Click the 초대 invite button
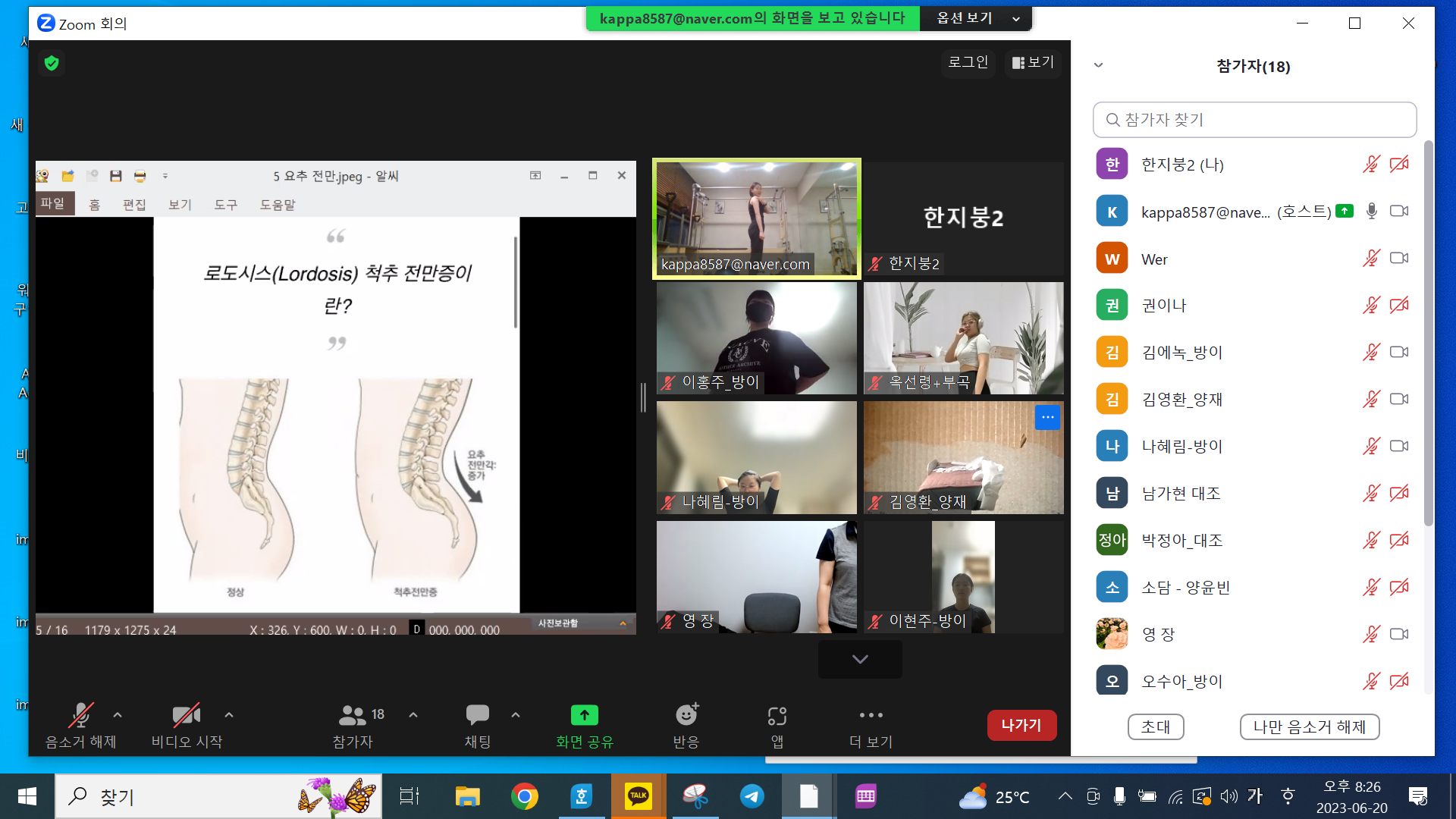The width and height of the screenshot is (1456, 819). tap(1156, 726)
